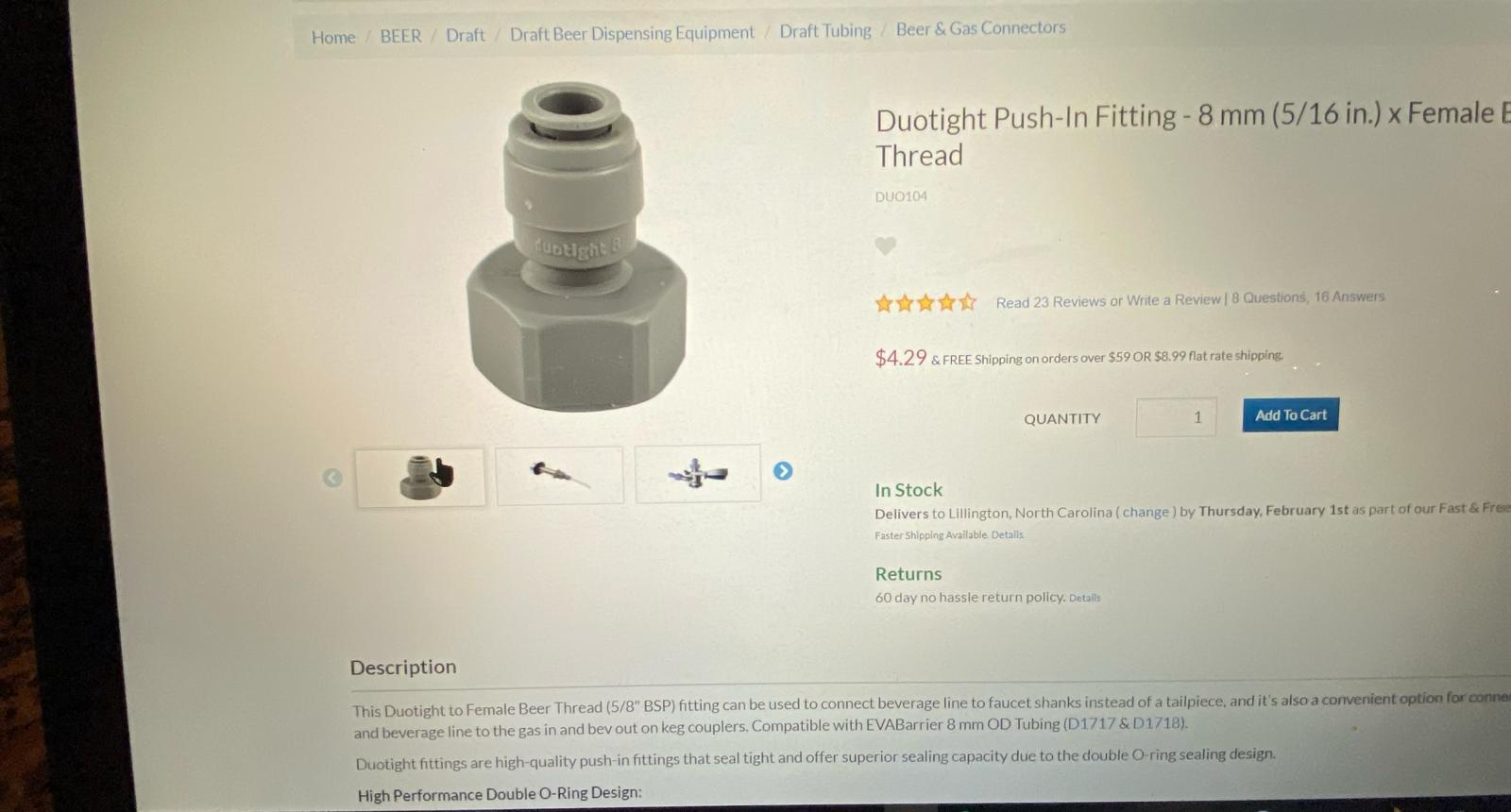Open the Draft breadcrumb link
1511x812 pixels.
[x=465, y=36]
